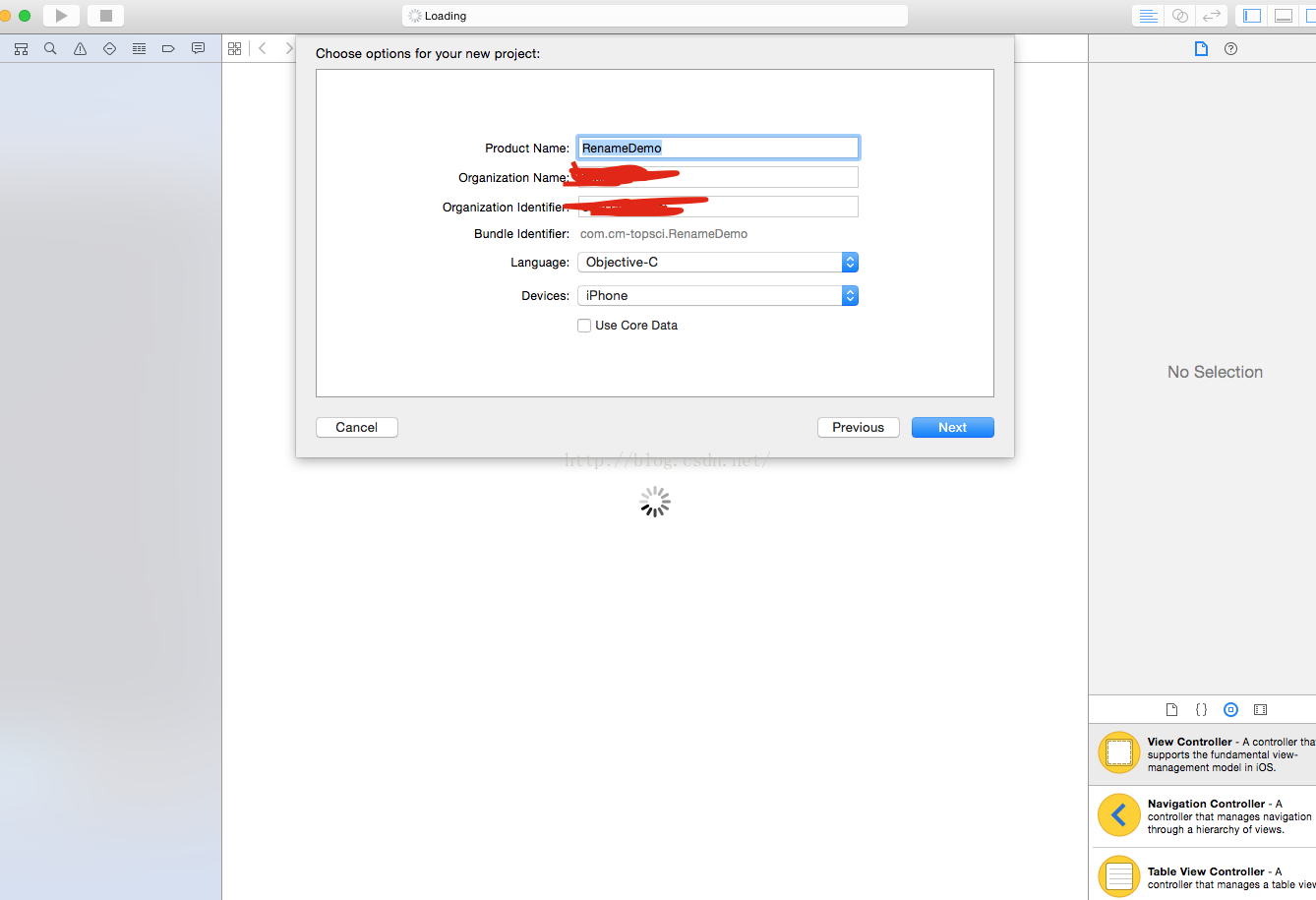
Task: Select the View Controller library item
Action: (1202, 754)
